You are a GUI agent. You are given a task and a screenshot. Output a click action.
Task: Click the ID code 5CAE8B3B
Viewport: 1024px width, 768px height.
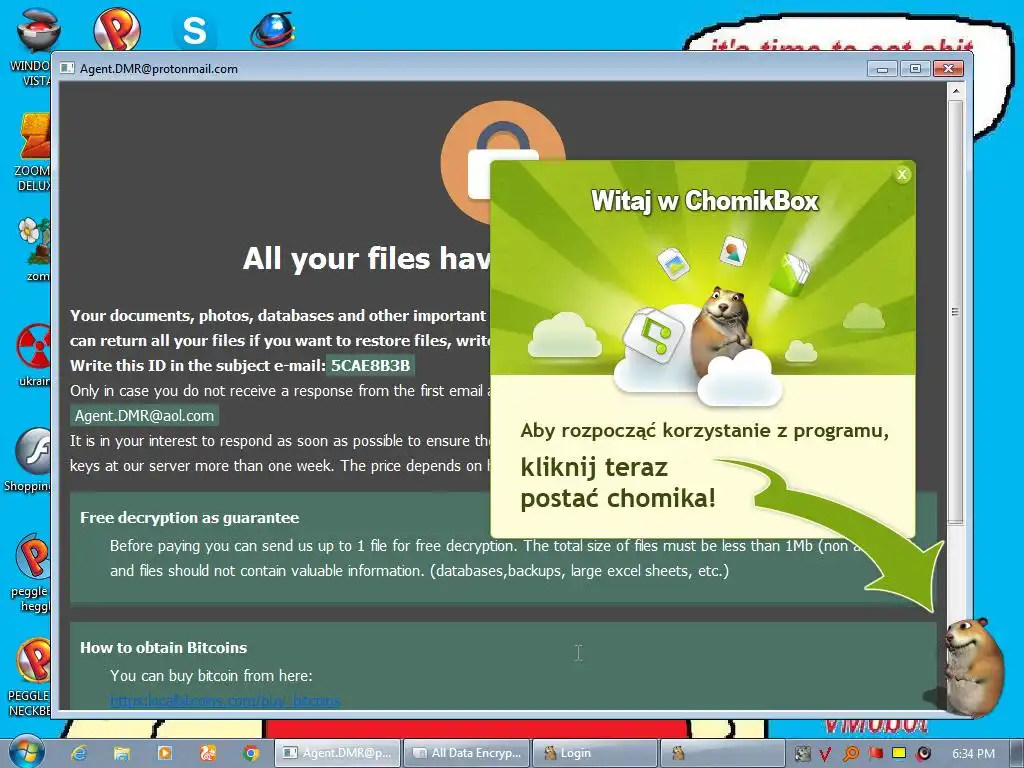coord(370,366)
